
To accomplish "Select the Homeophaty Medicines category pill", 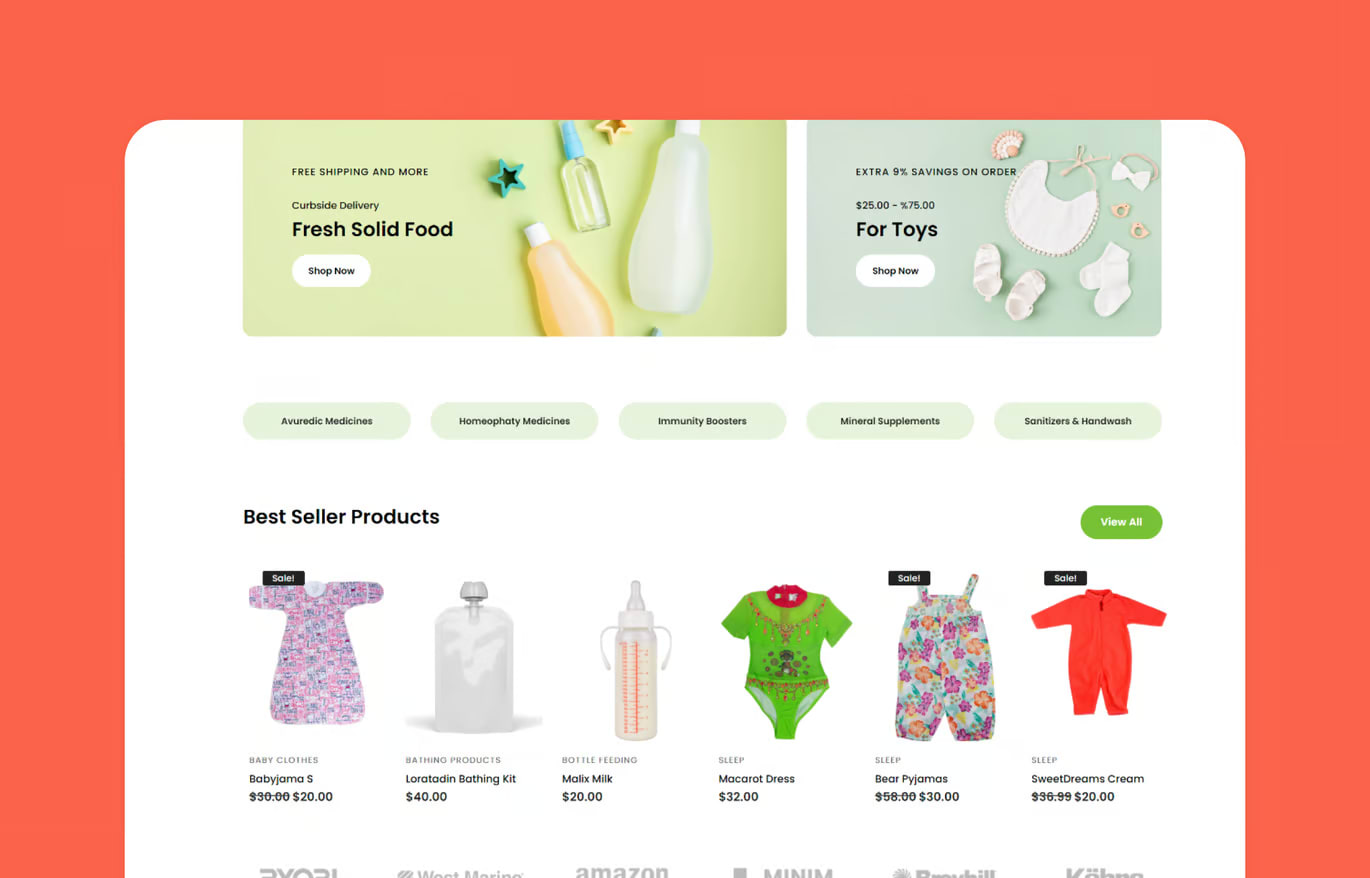I will tap(514, 421).
